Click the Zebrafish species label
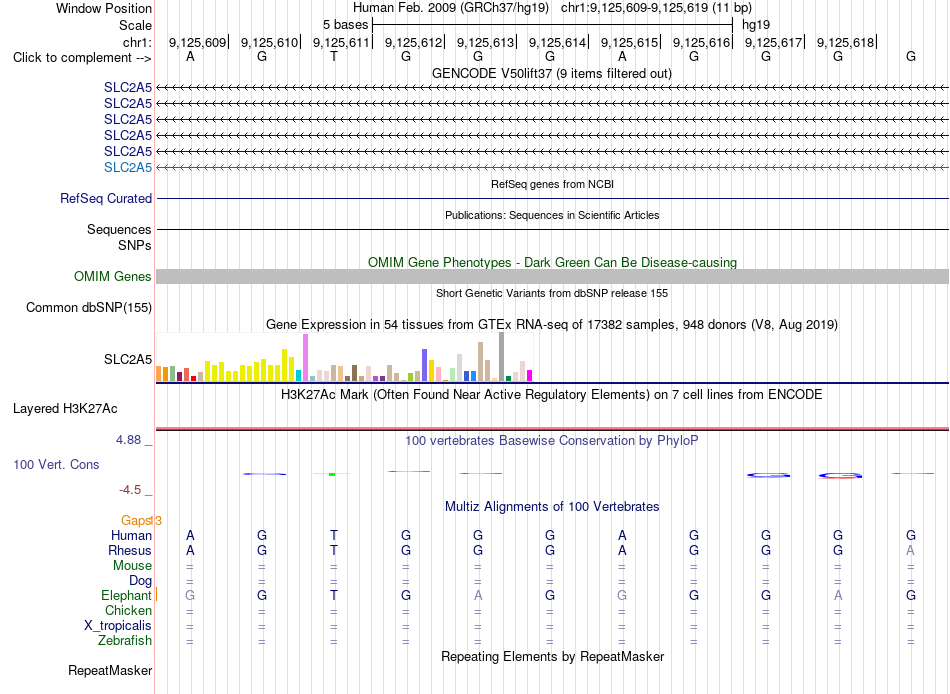The width and height of the screenshot is (950, 694). (x=125, y=641)
